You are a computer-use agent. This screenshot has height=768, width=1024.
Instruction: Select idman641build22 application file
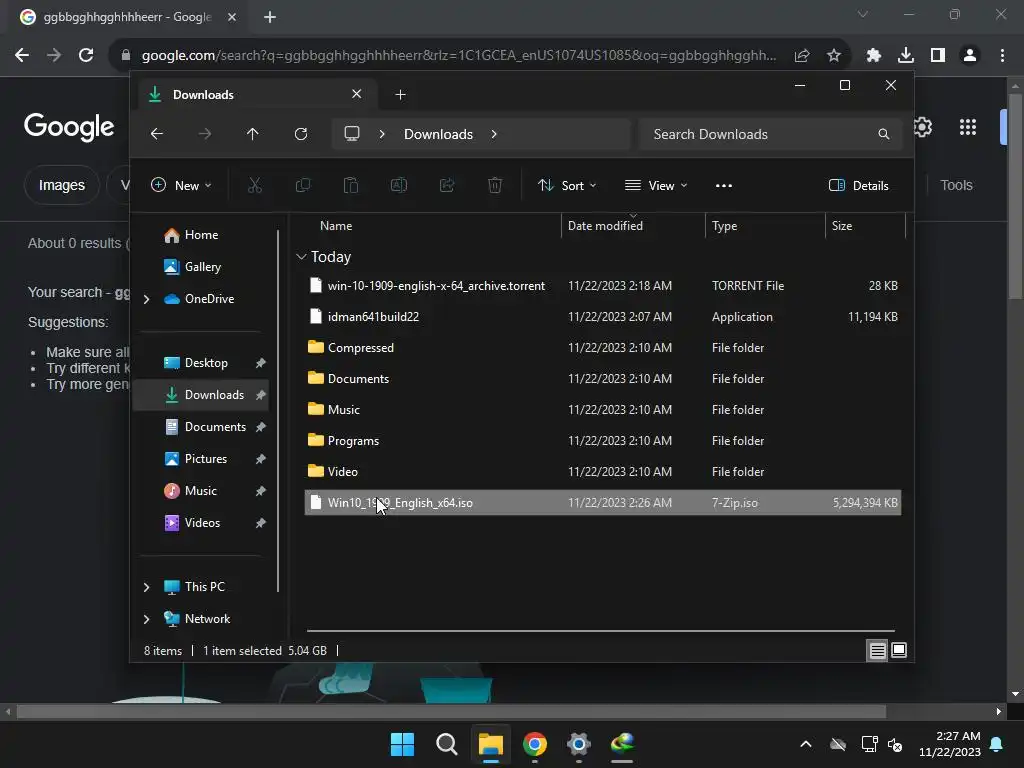coord(603,317)
